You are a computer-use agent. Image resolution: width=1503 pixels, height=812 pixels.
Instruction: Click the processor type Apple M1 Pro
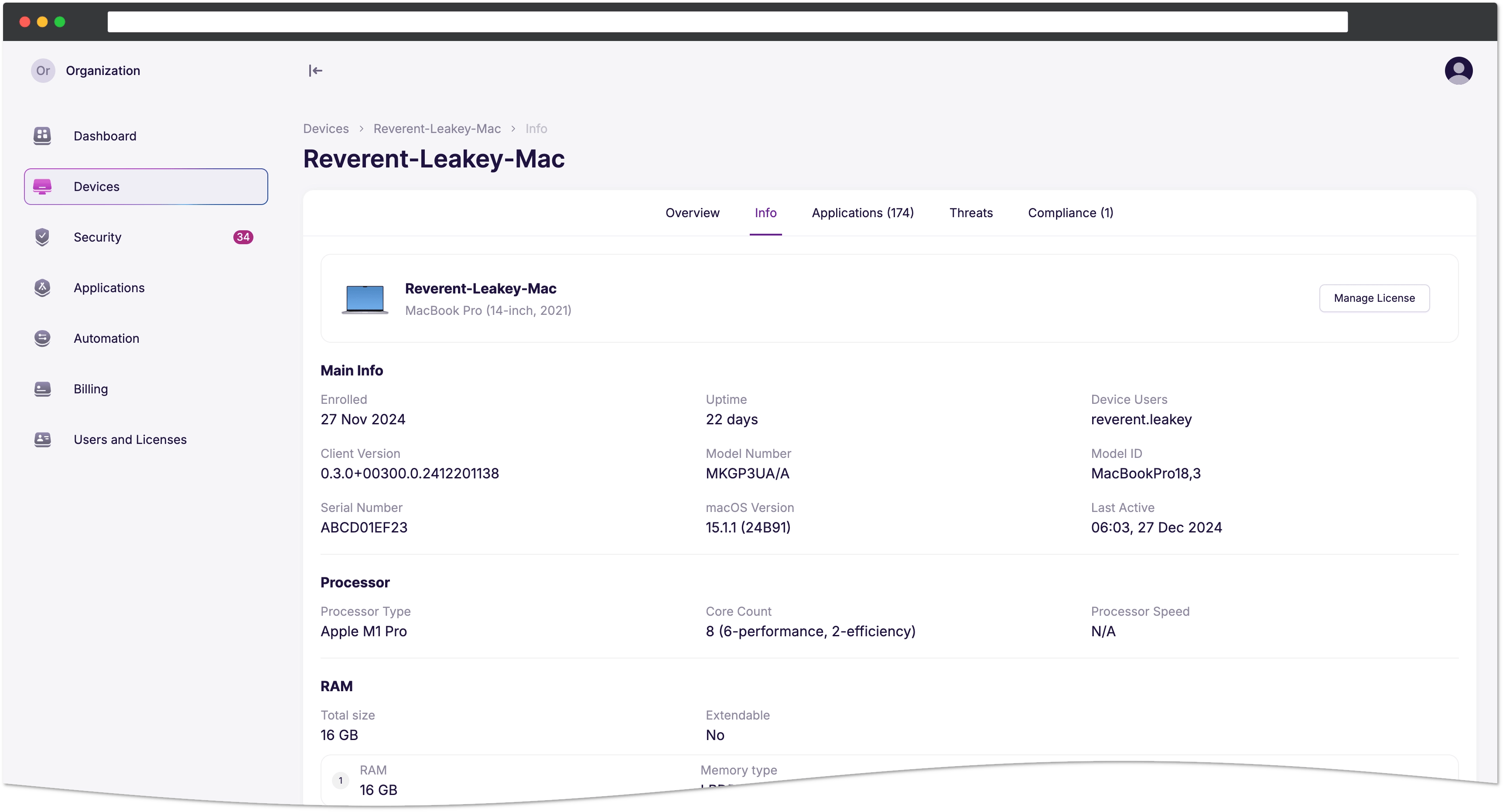coord(363,631)
